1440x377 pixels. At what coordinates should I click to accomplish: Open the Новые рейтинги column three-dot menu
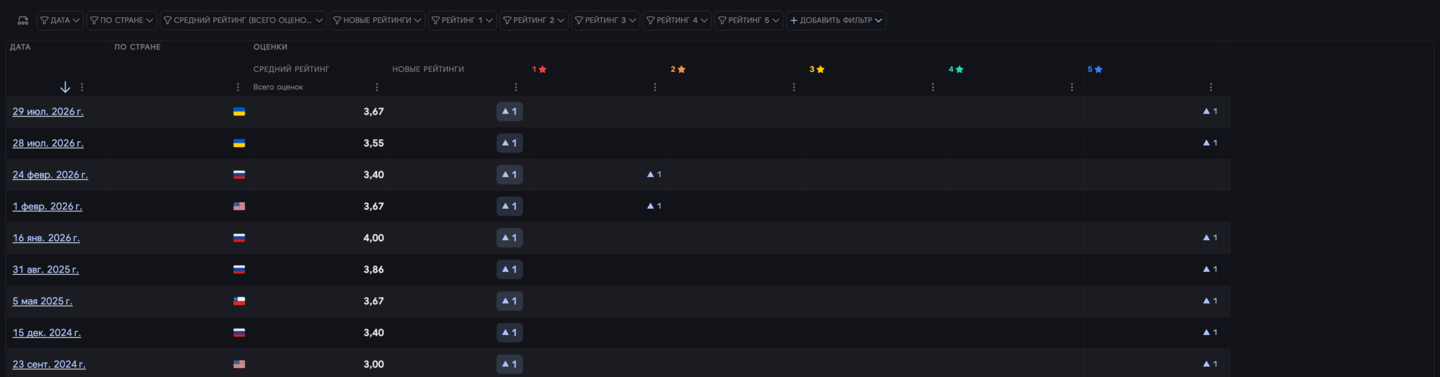point(516,87)
